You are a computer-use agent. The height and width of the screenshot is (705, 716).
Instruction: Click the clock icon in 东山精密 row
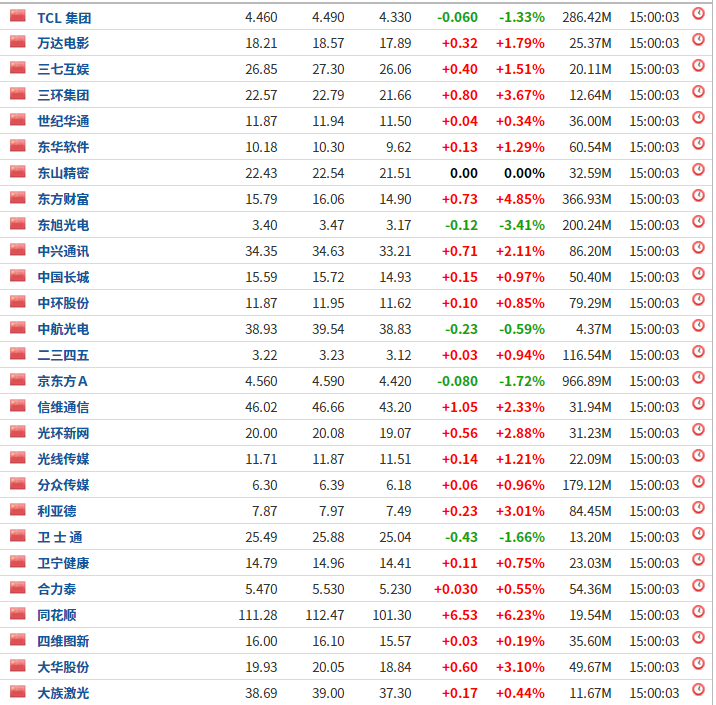(x=698, y=170)
